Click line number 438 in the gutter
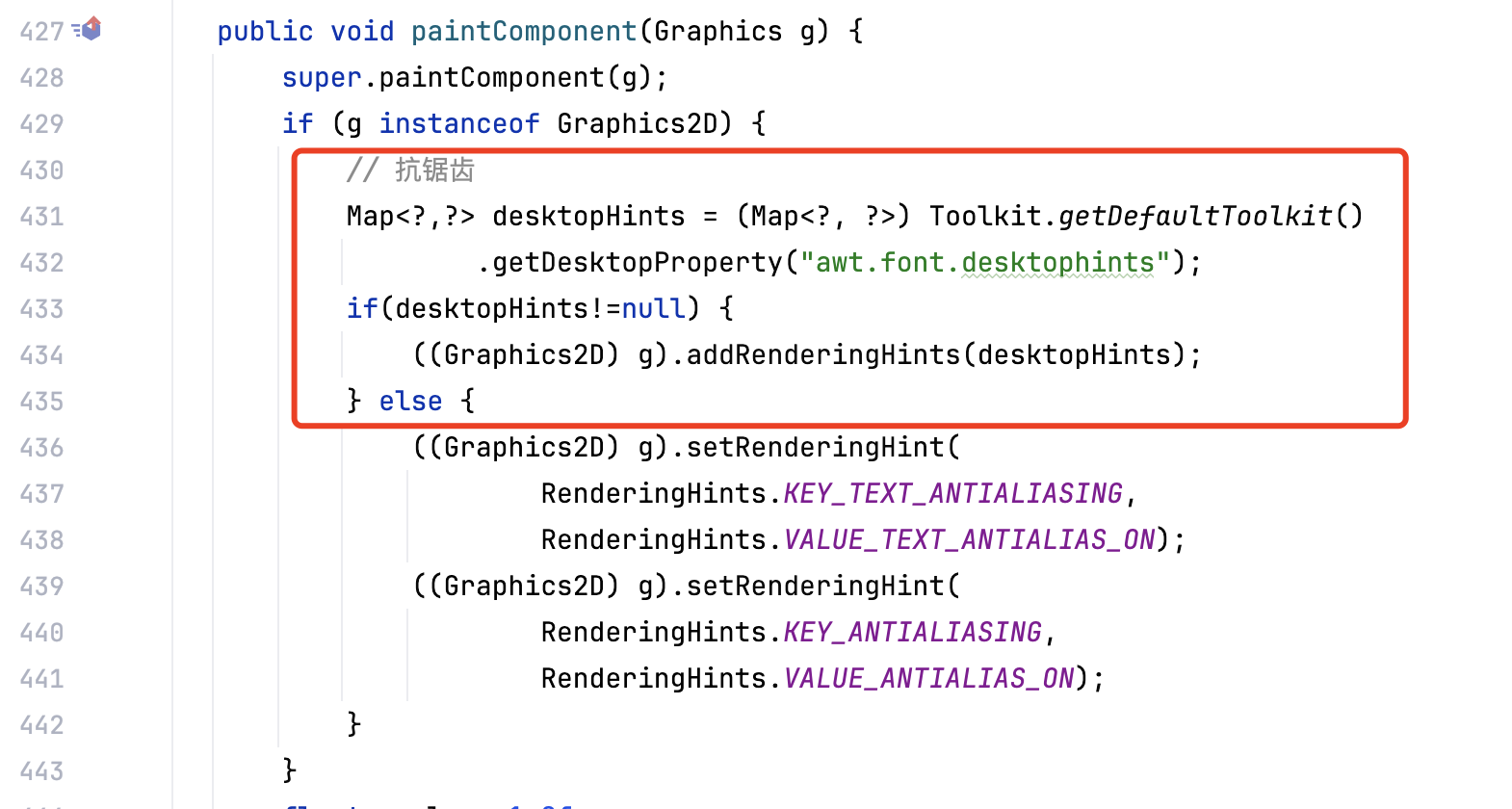This screenshot has height=809, width=1512. click(41, 540)
